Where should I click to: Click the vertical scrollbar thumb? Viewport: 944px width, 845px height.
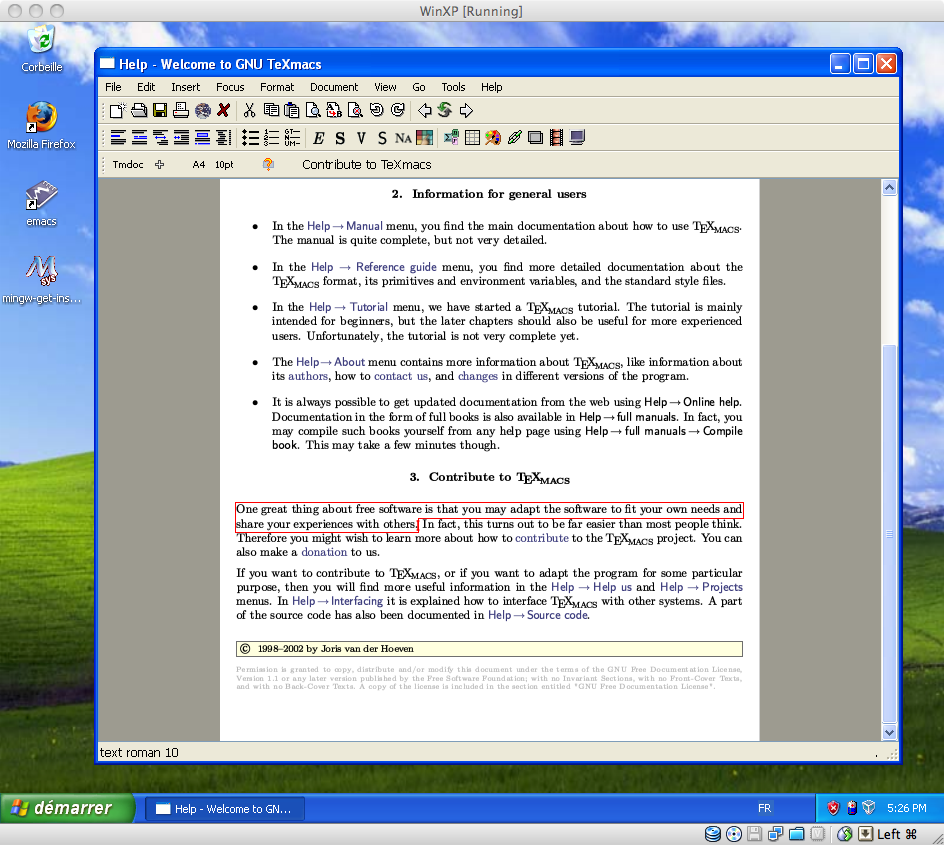[x=889, y=533]
